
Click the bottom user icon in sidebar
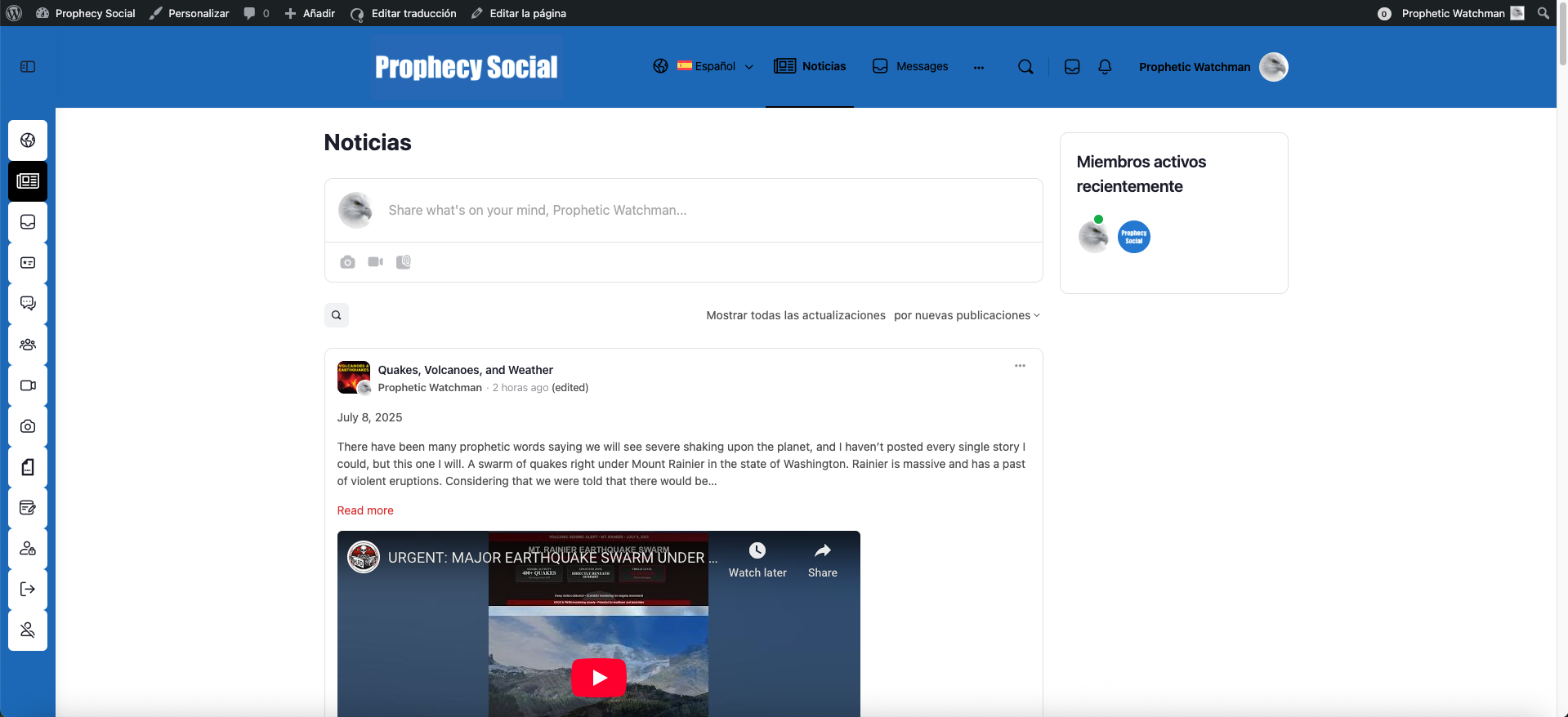(x=28, y=630)
